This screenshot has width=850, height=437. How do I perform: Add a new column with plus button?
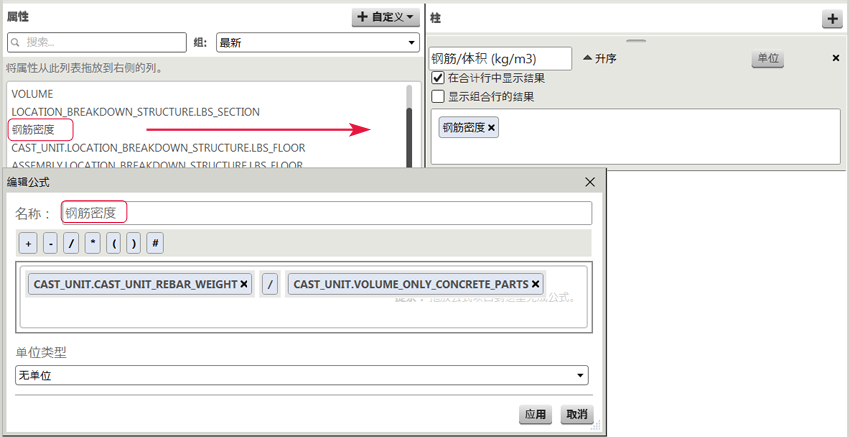coord(832,18)
